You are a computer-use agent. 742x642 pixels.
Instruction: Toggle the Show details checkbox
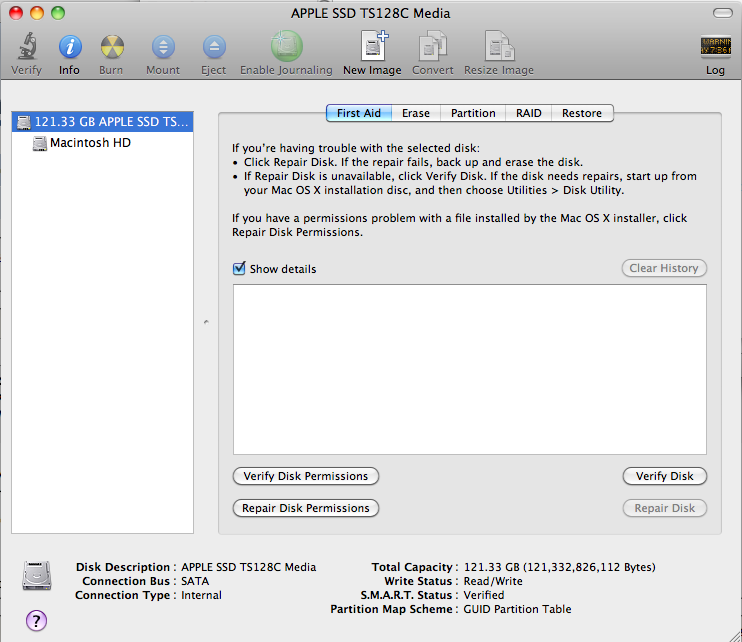239,268
